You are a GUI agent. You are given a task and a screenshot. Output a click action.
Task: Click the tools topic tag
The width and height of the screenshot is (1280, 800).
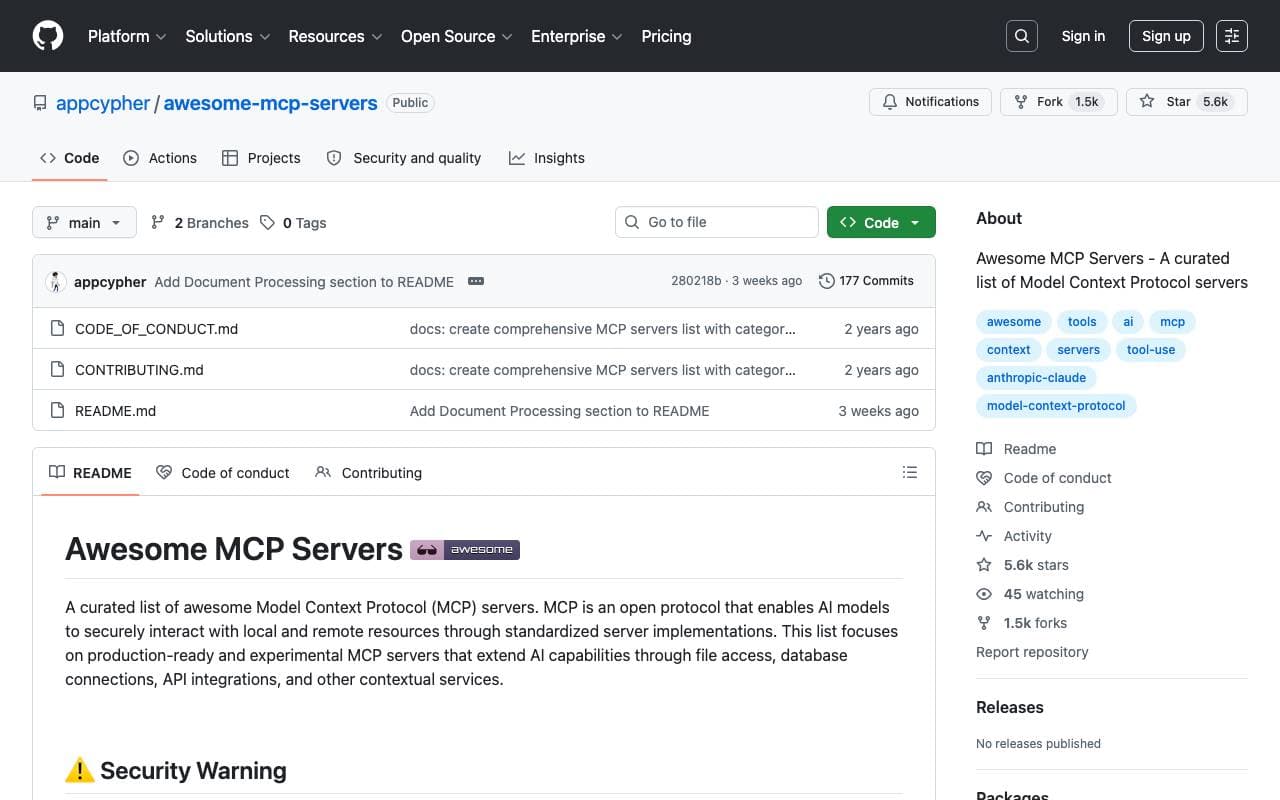tap(1082, 322)
